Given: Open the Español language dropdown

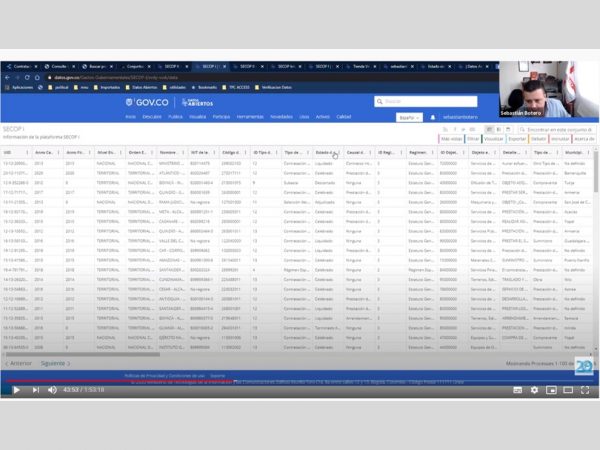Looking at the screenshot, I should click(409, 117).
